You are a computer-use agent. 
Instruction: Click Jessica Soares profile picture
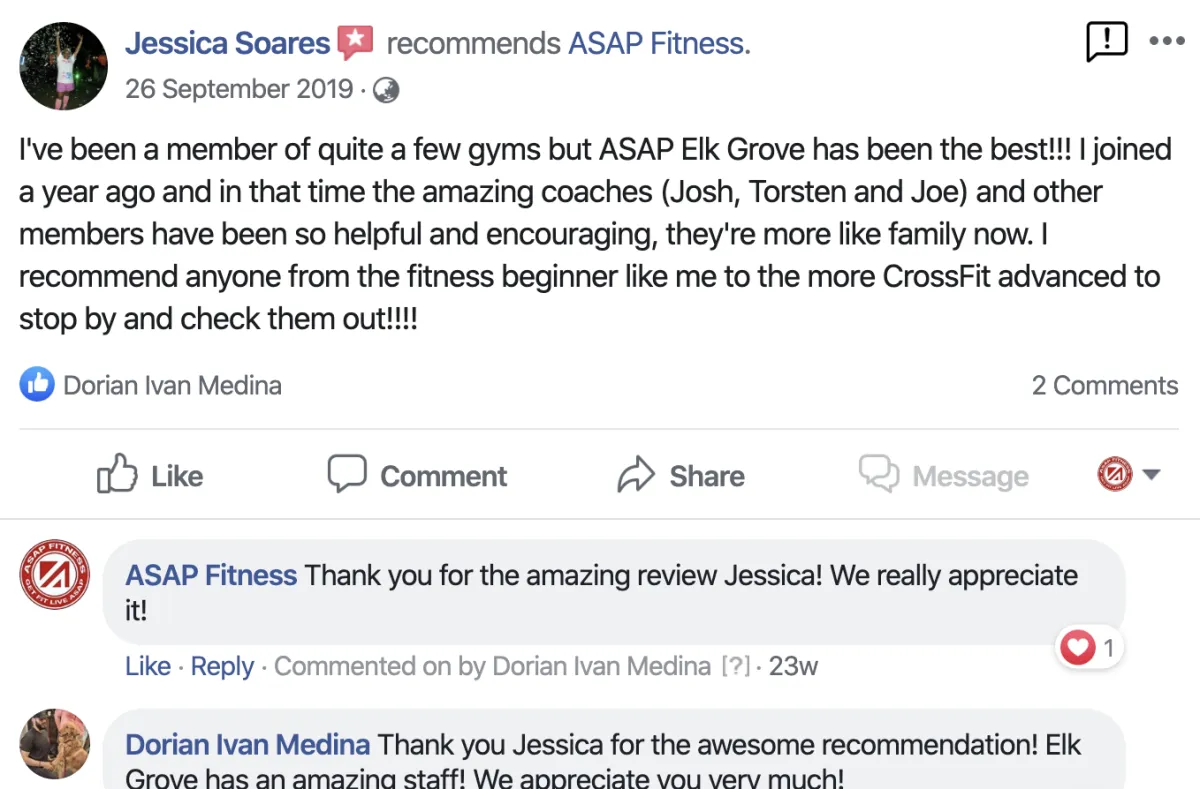point(63,66)
